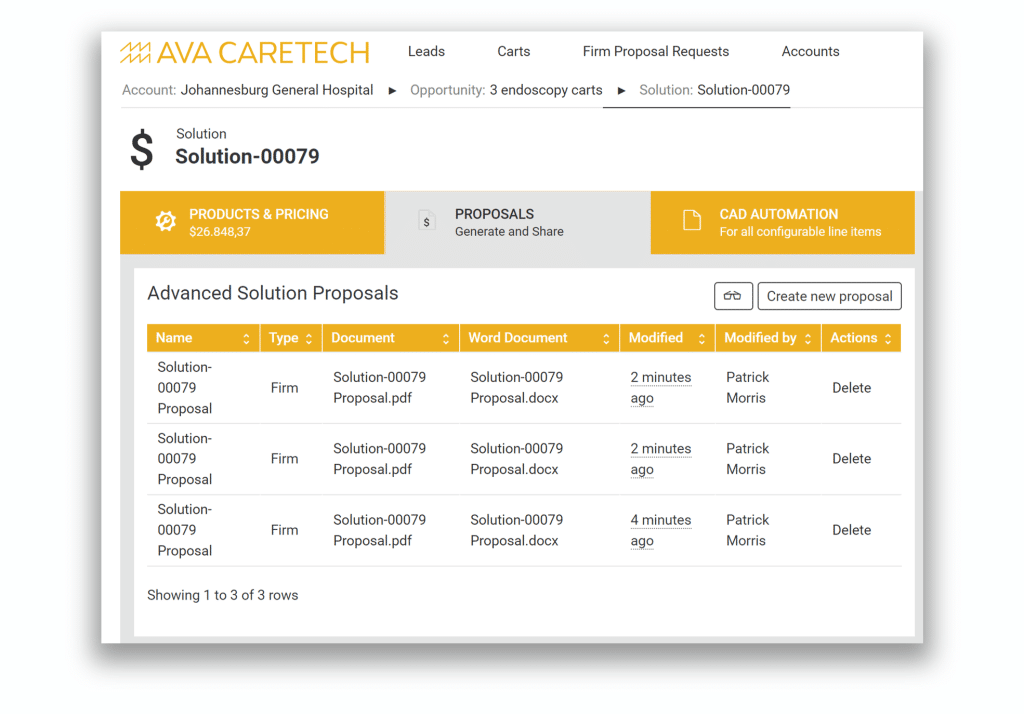Image resolution: width=1024 pixels, height=714 pixels.
Task: Open 3 endoscopy carts opportunity breadcrumb
Action: coord(546,90)
